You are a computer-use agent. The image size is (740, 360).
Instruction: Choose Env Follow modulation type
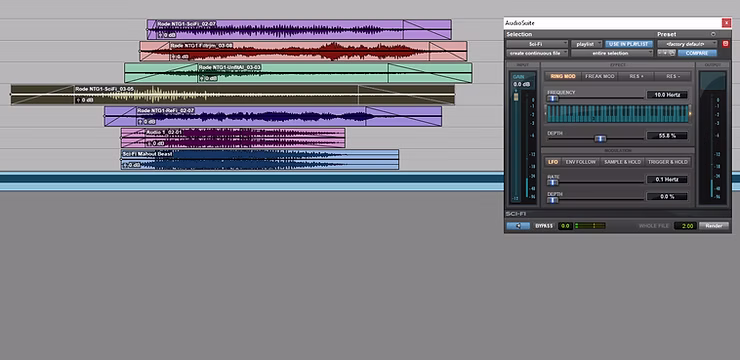pyautogui.click(x=580, y=162)
